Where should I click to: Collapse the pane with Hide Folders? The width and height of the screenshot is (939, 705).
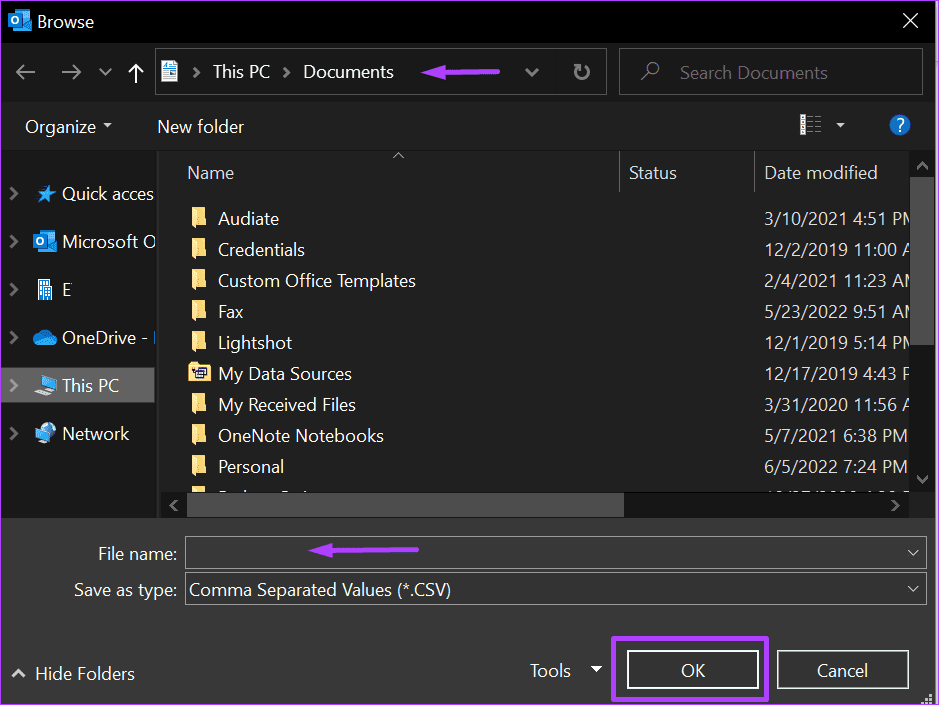(x=73, y=674)
